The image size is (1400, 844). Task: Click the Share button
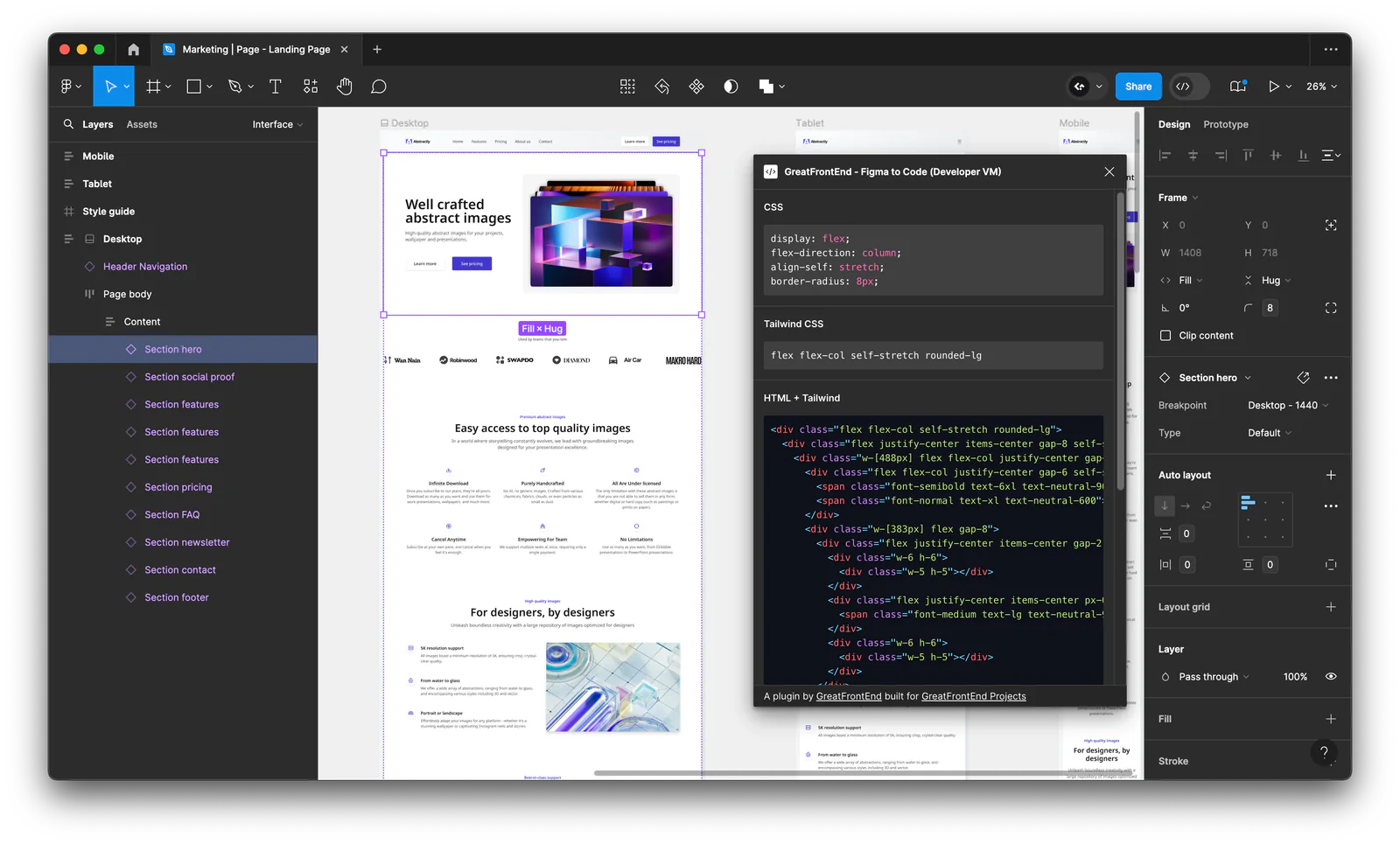pos(1138,87)
